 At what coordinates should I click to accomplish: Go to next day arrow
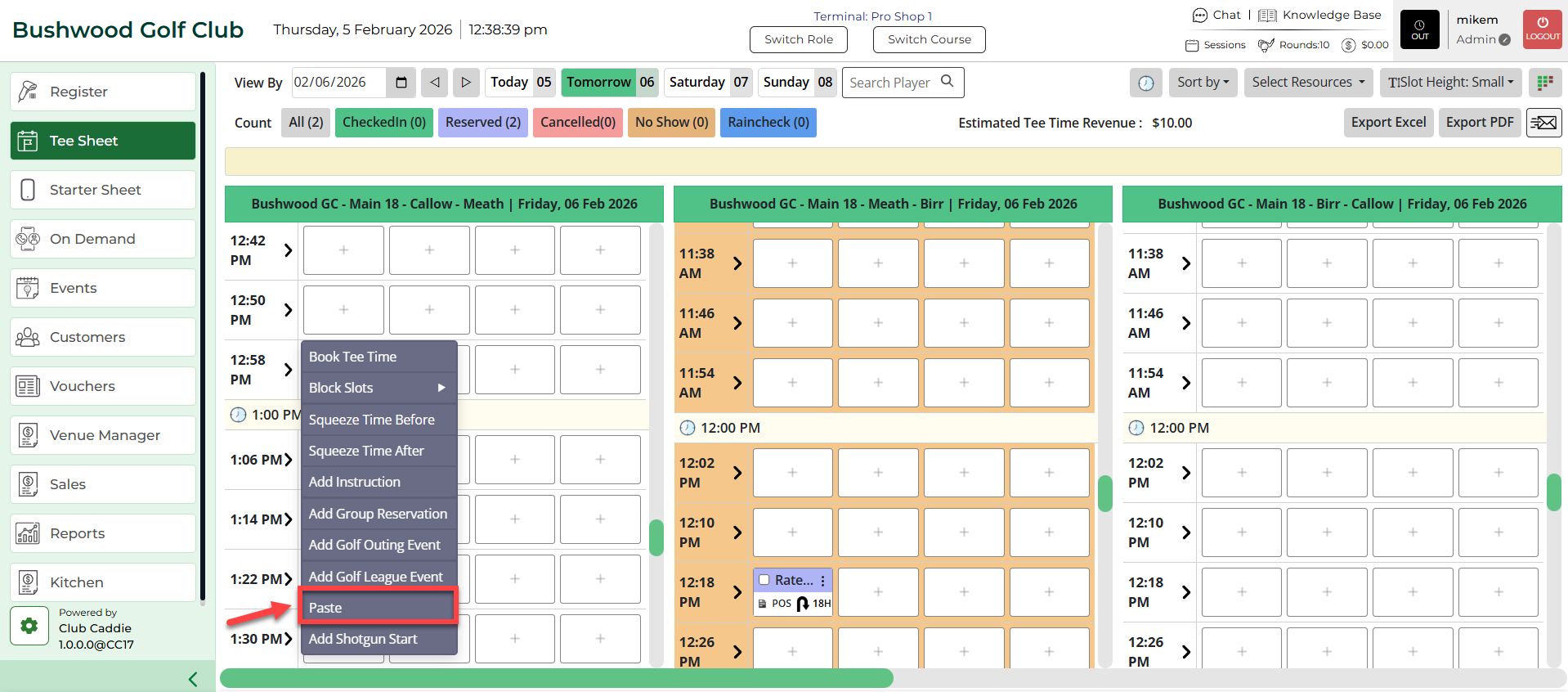[466, 83]
